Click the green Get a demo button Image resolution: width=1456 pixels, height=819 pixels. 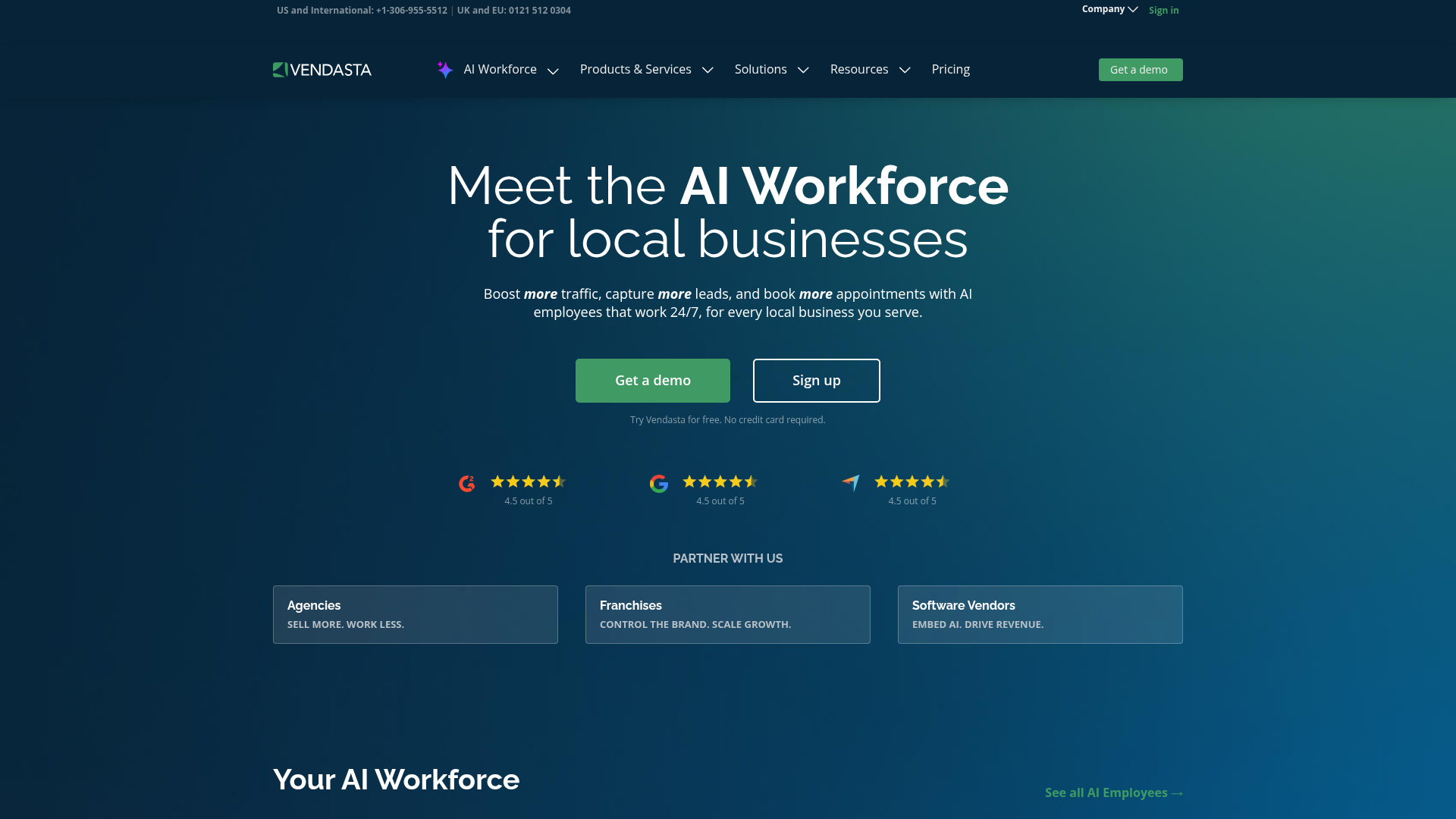point(652,380)
